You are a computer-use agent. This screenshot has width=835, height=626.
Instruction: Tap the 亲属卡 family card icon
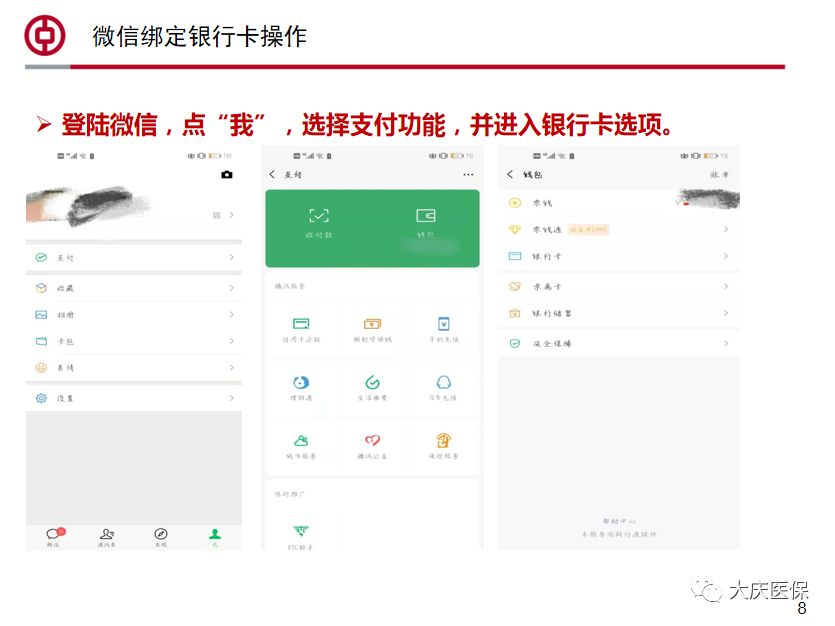click(514, 286)
